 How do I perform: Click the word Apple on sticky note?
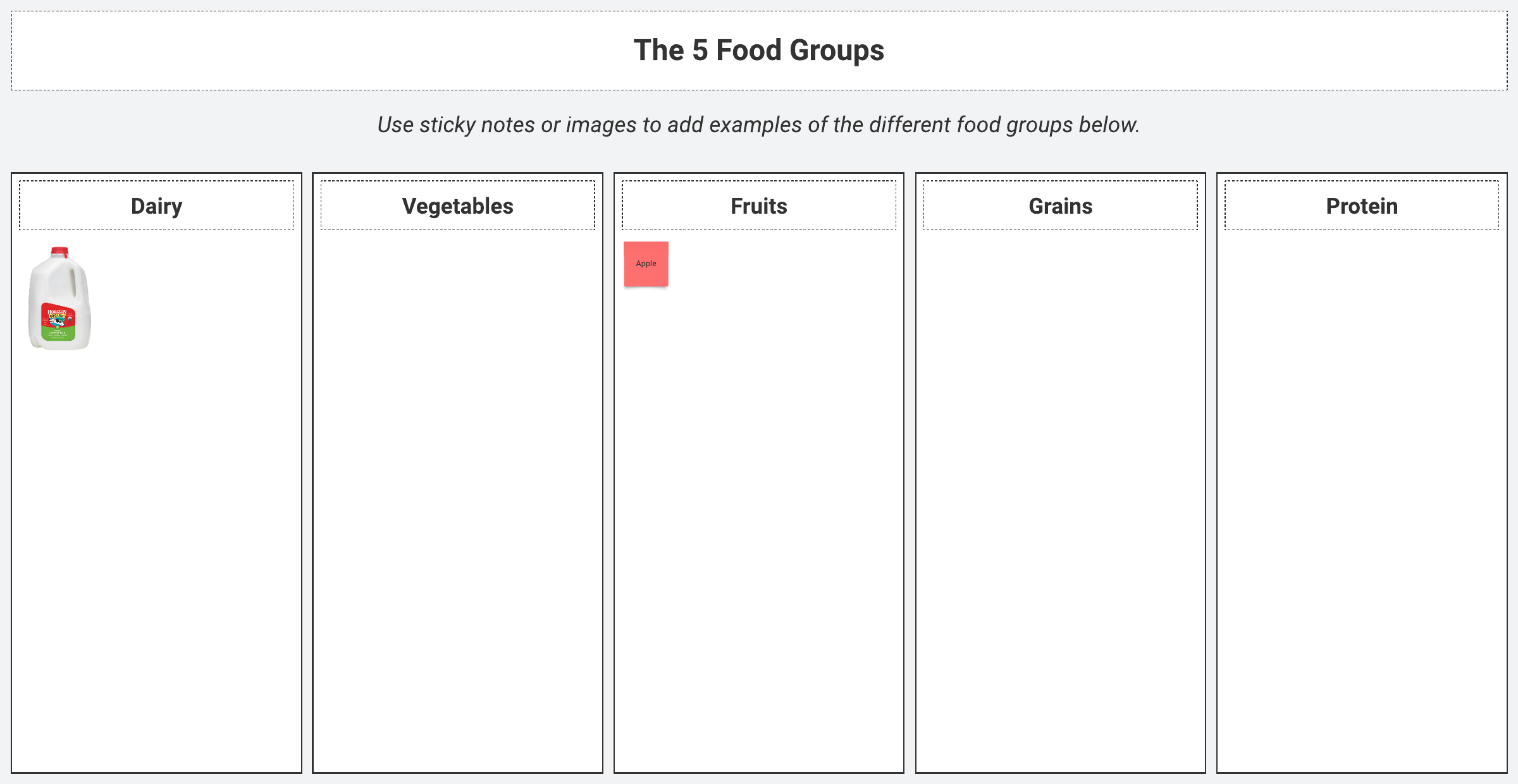(646, 264)
